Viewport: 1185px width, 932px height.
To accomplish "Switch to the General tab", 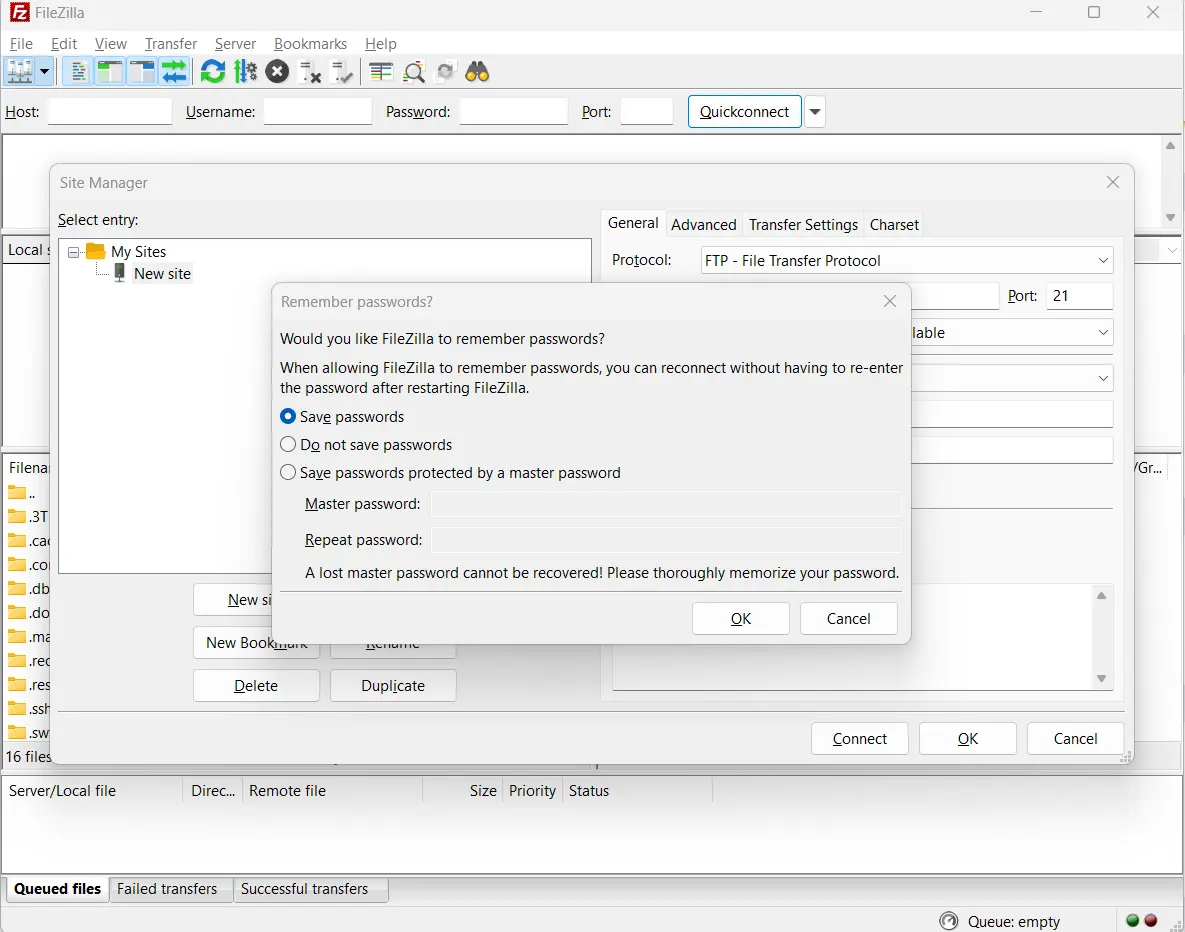I will (x=633, y=223).
